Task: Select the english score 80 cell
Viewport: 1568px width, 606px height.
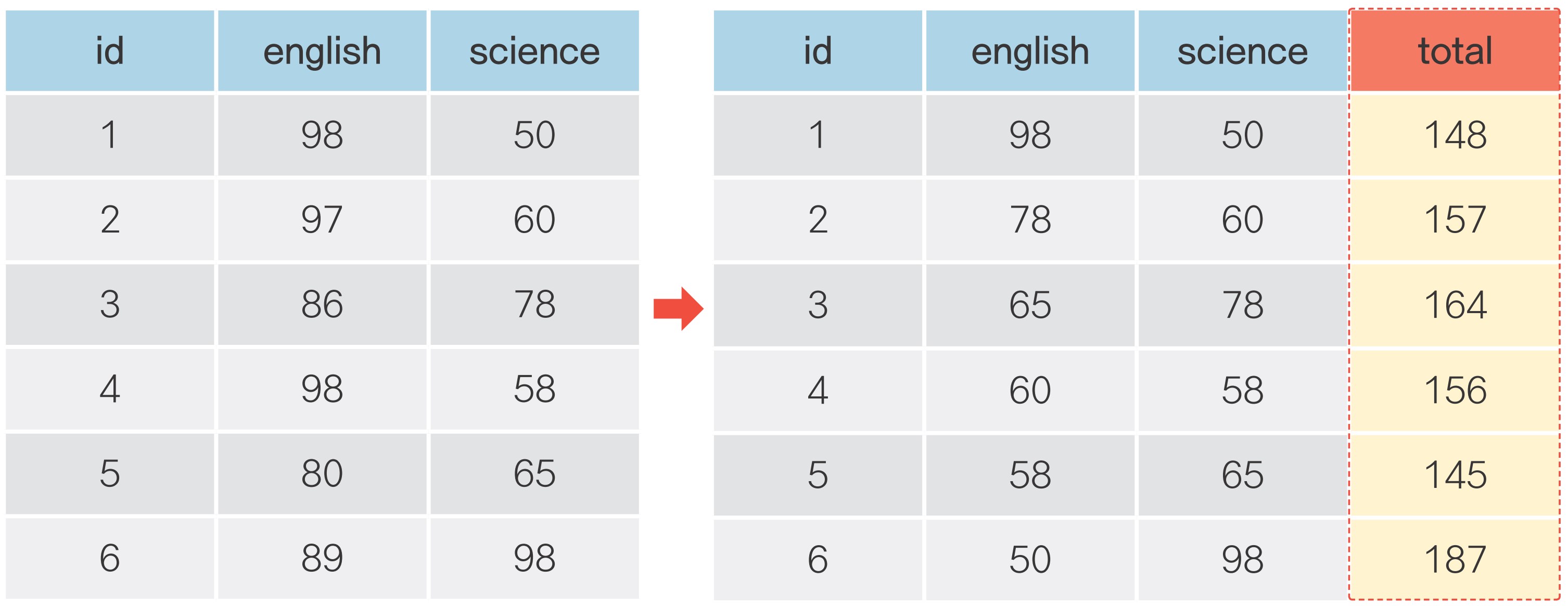Action: coord(322,473)
